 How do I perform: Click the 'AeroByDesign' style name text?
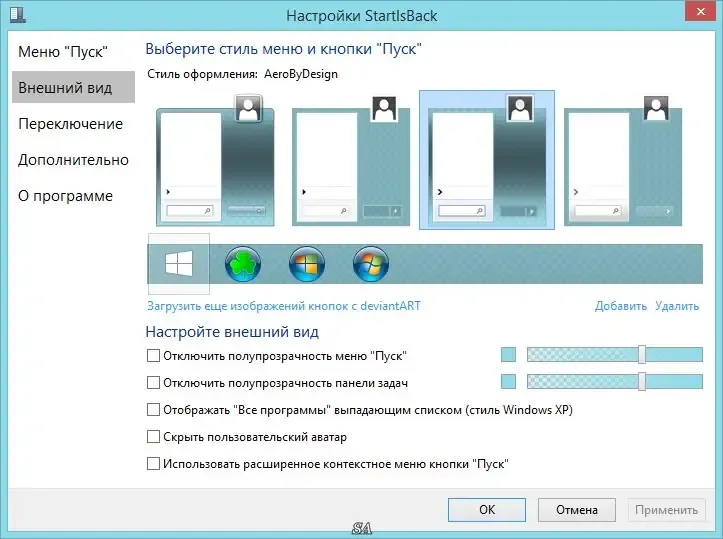pyautogui.click(x=301, y=74)
